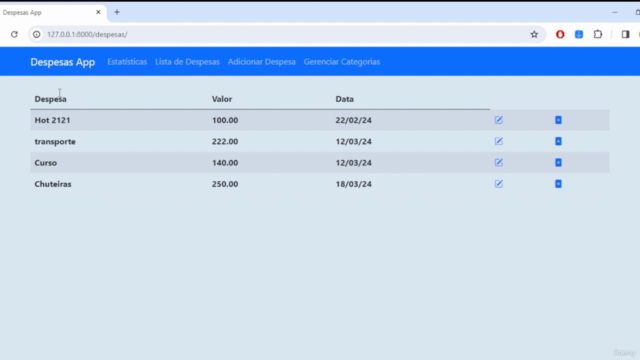
Task: Edit the Chuteiras expense
Action: 499,184
